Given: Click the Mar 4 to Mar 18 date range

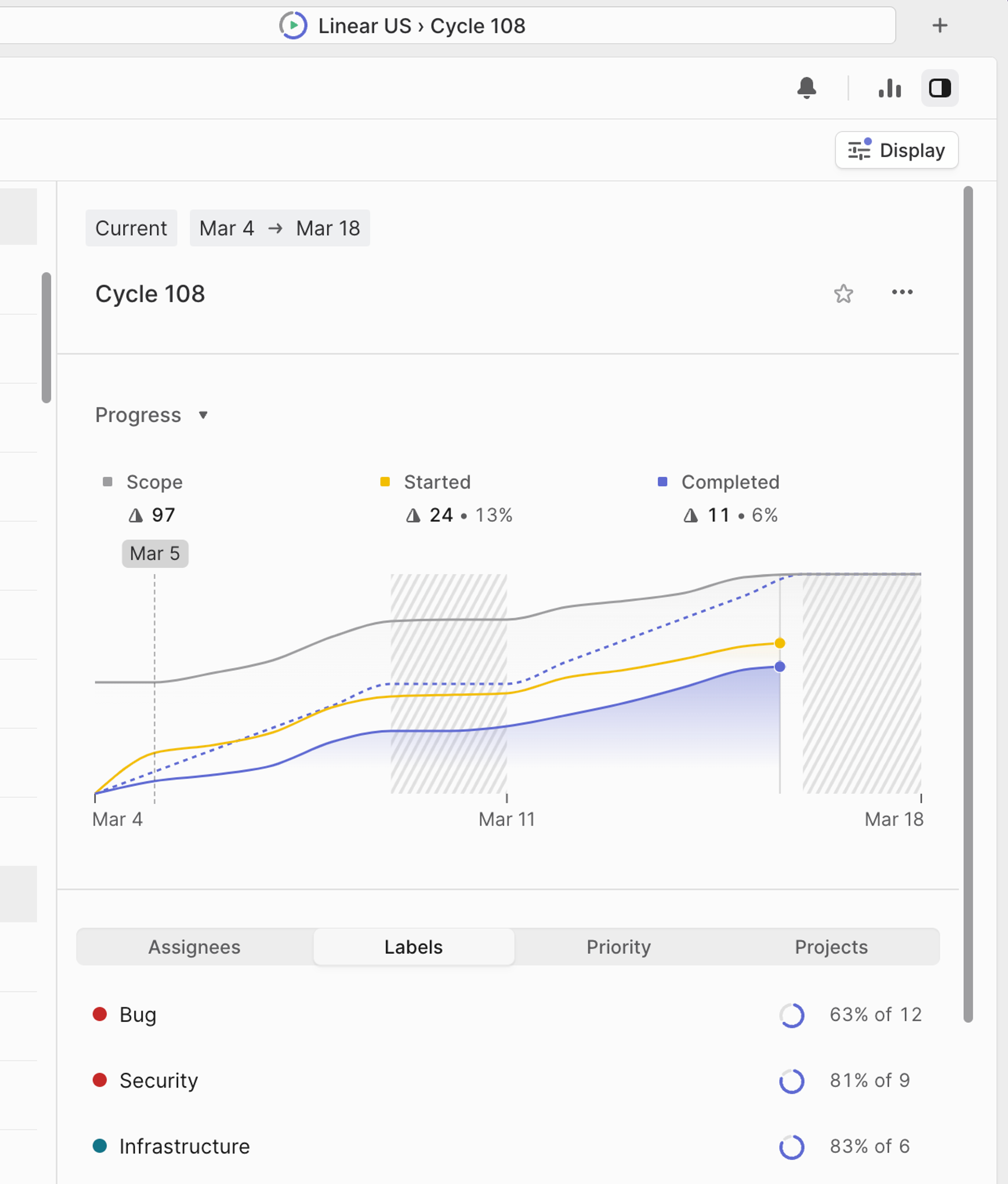Looking at the screenshot, I should pos(279,229).
